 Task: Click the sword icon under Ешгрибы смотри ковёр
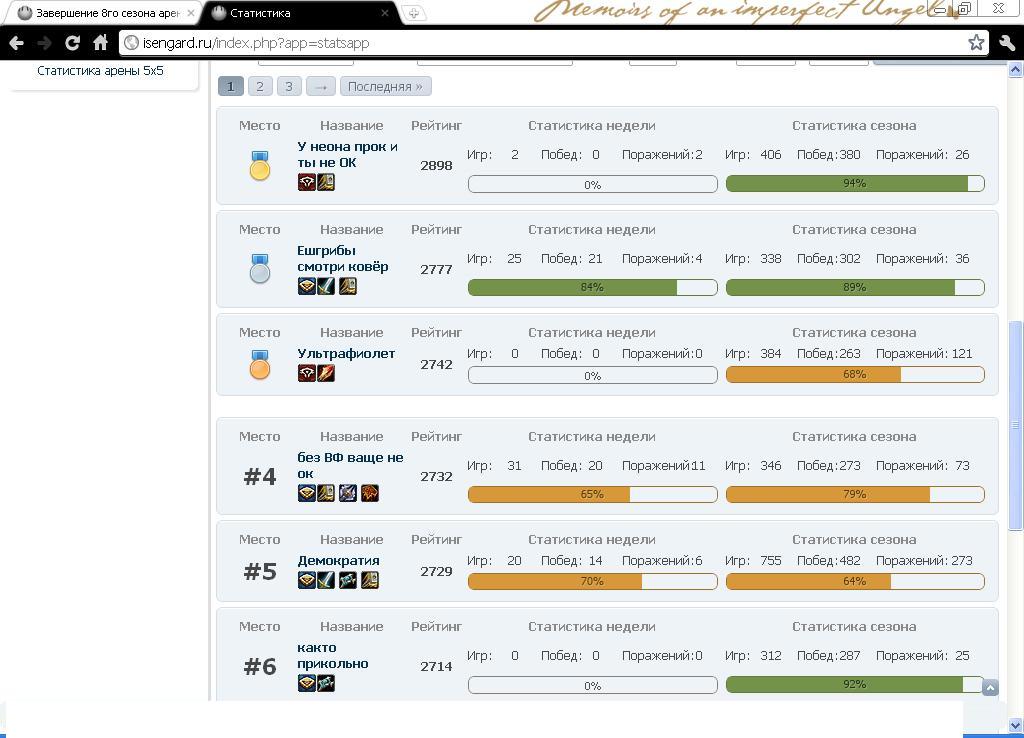pos(326,285)
